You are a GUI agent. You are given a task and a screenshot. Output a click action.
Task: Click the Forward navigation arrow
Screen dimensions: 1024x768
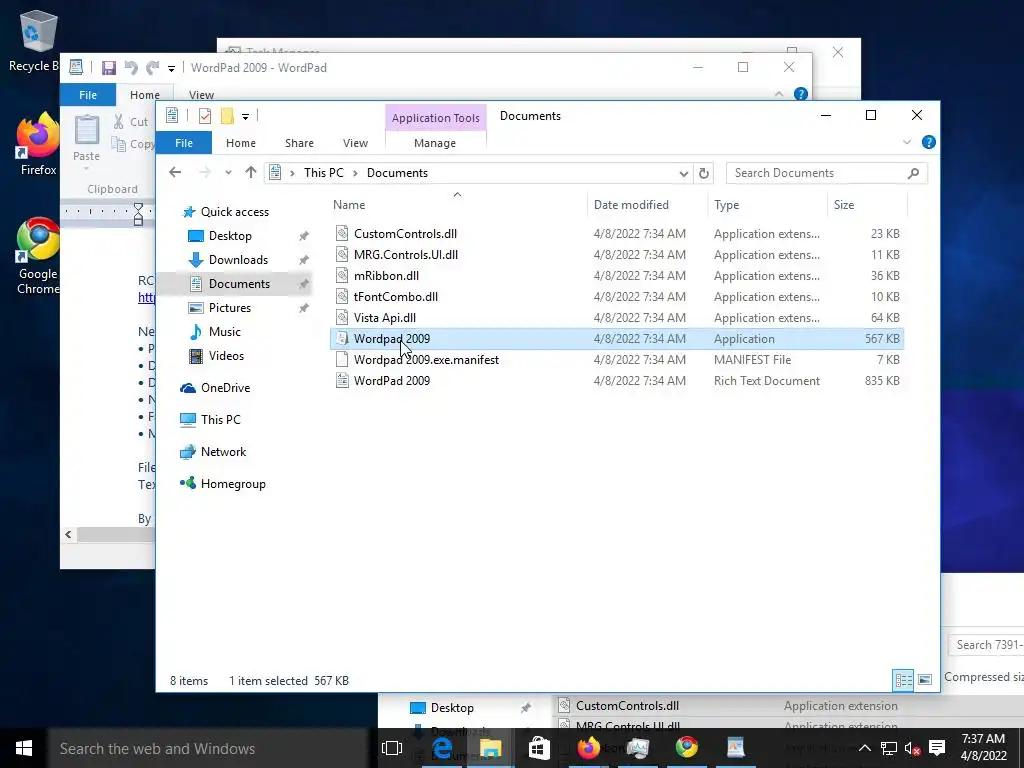coord(204,172)
